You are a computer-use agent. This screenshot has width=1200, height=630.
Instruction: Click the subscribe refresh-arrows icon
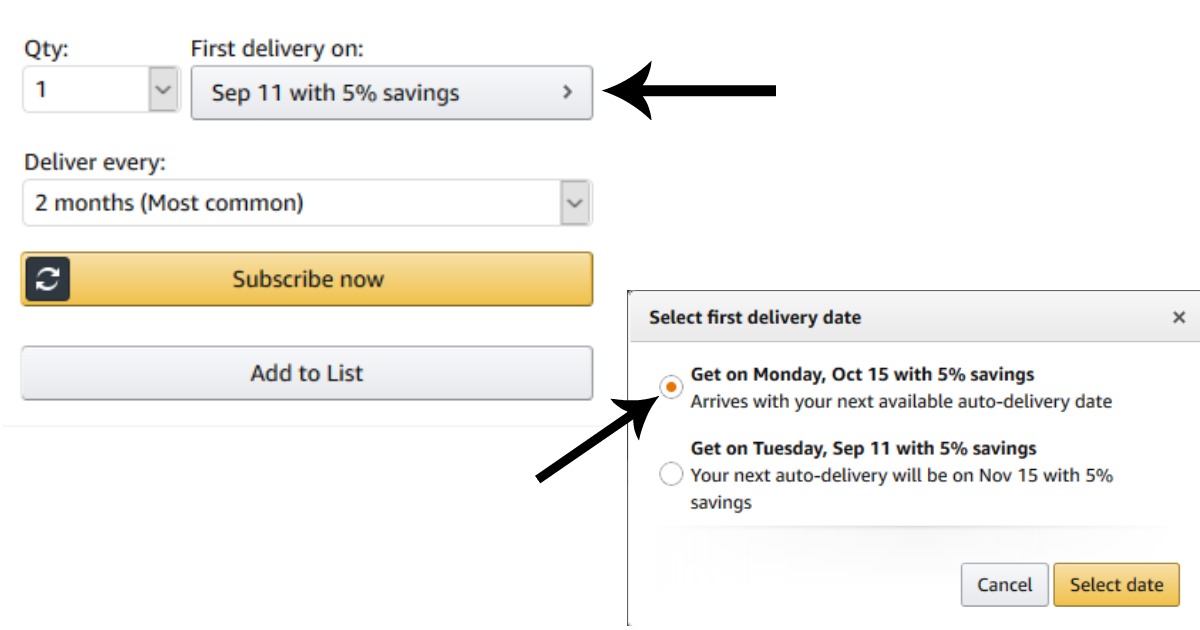[47, 279]
